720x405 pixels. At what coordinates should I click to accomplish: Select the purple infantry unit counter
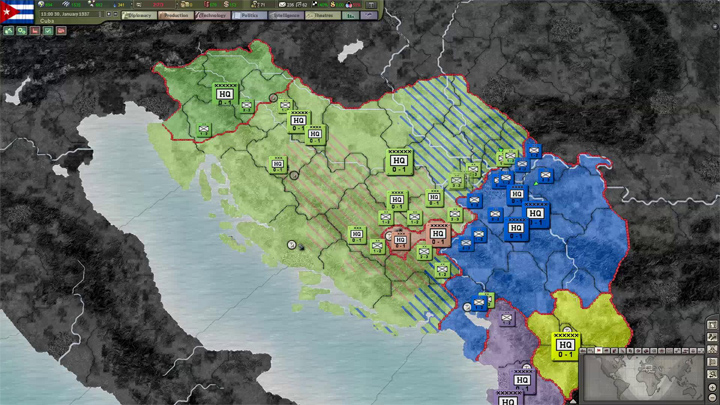(x=506, y=318)
